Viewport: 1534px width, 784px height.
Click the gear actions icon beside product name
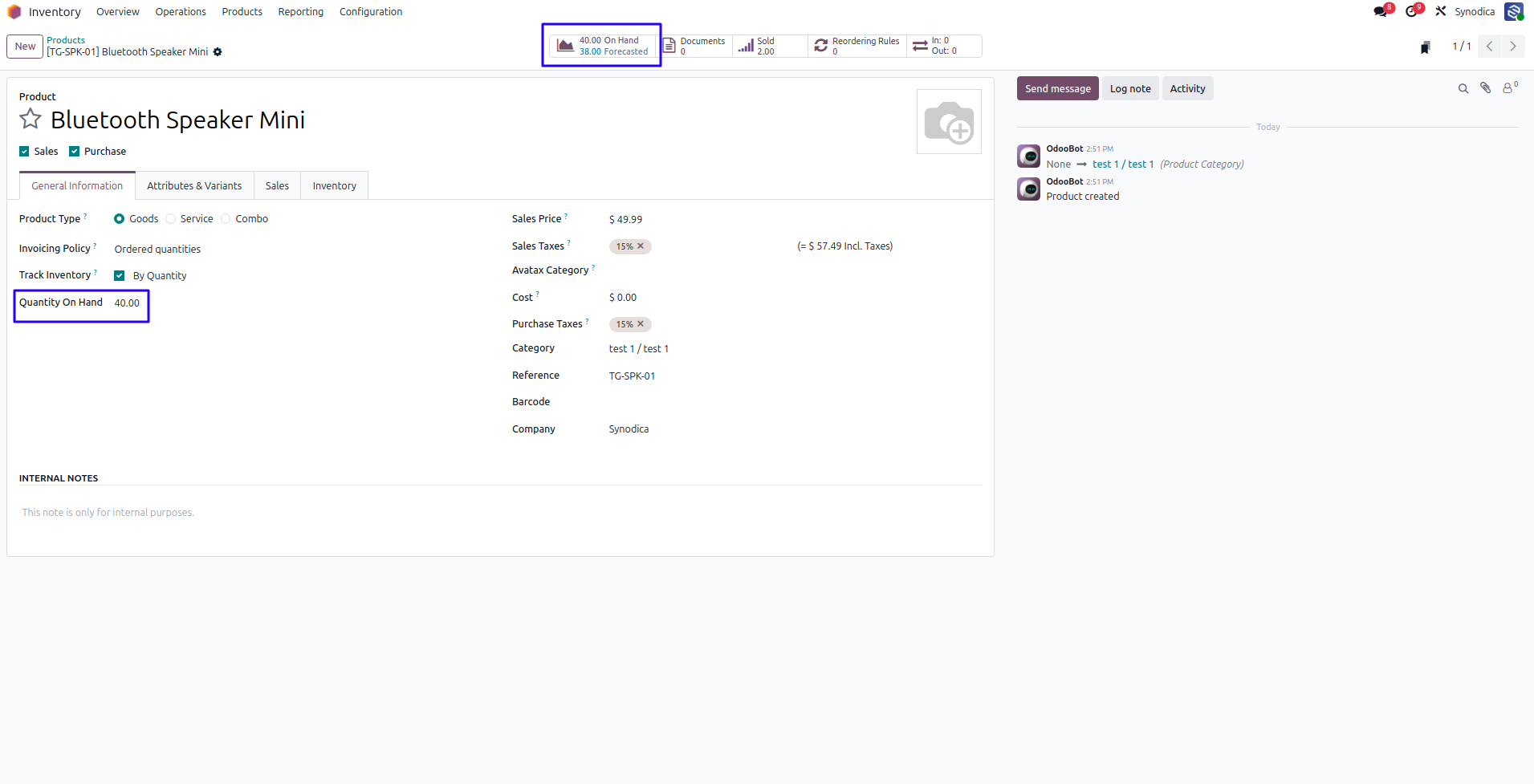pos(218,52)
